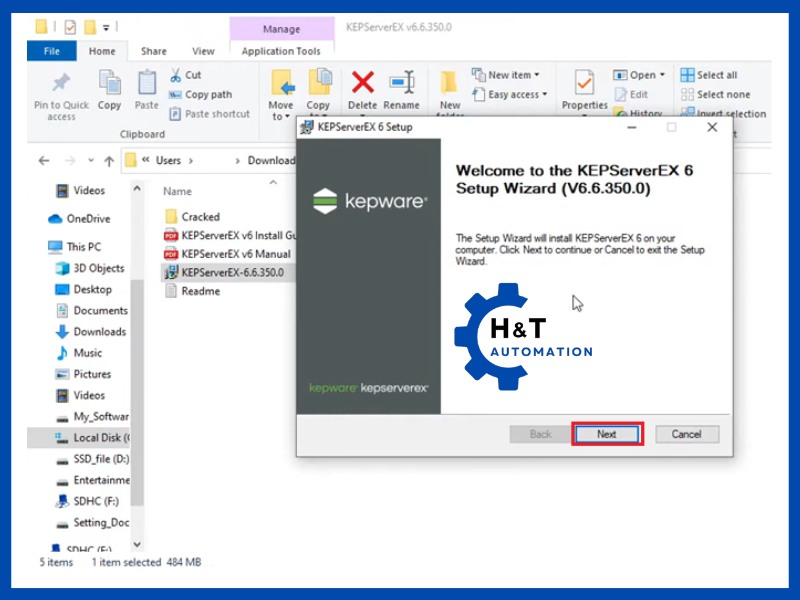The width and height of the screenshot is (800, 600).
Task: Select the KEPServerEX-6.6.350.0 installer file
Action: coord(232,272)
